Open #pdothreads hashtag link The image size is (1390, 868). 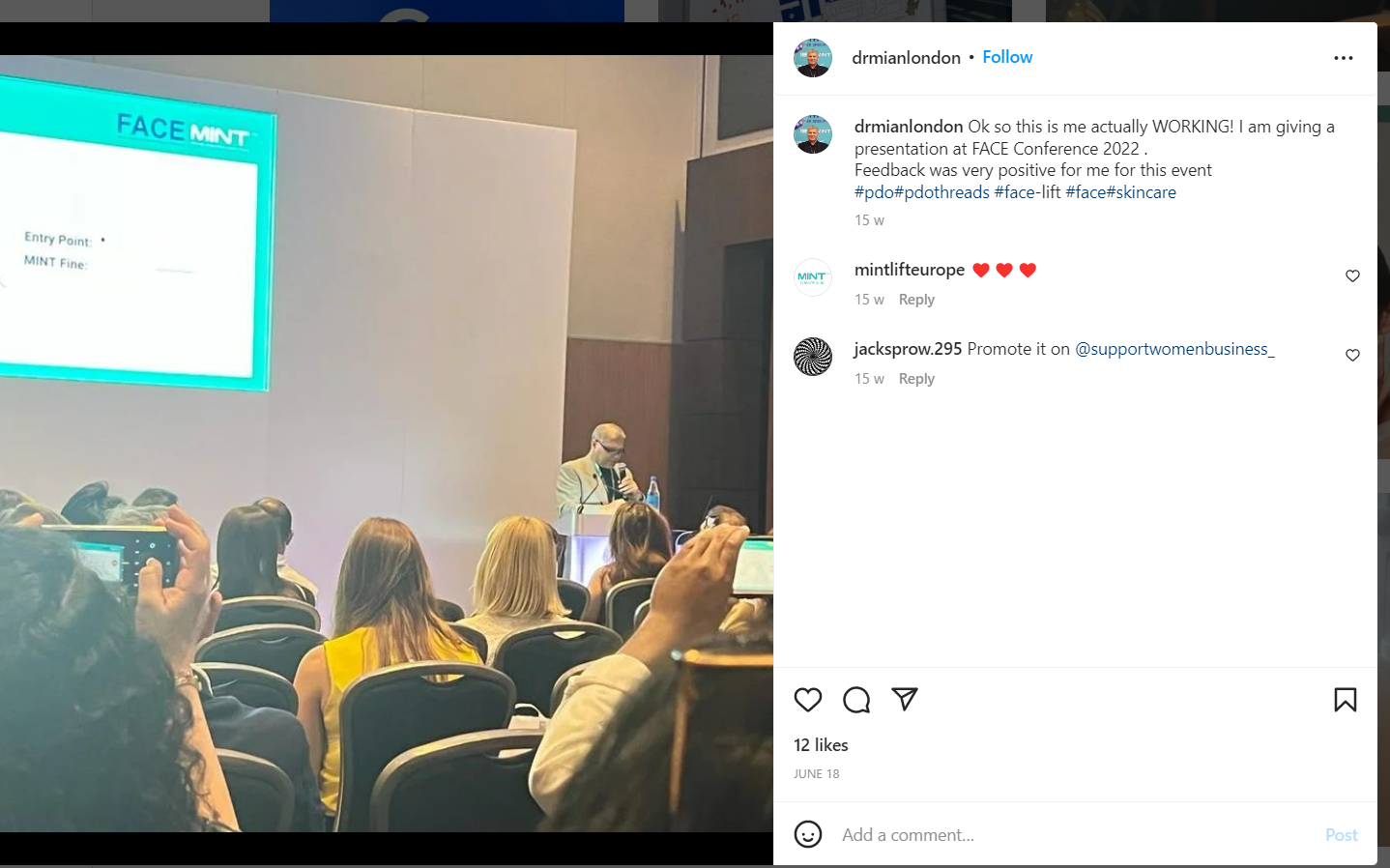942,192
